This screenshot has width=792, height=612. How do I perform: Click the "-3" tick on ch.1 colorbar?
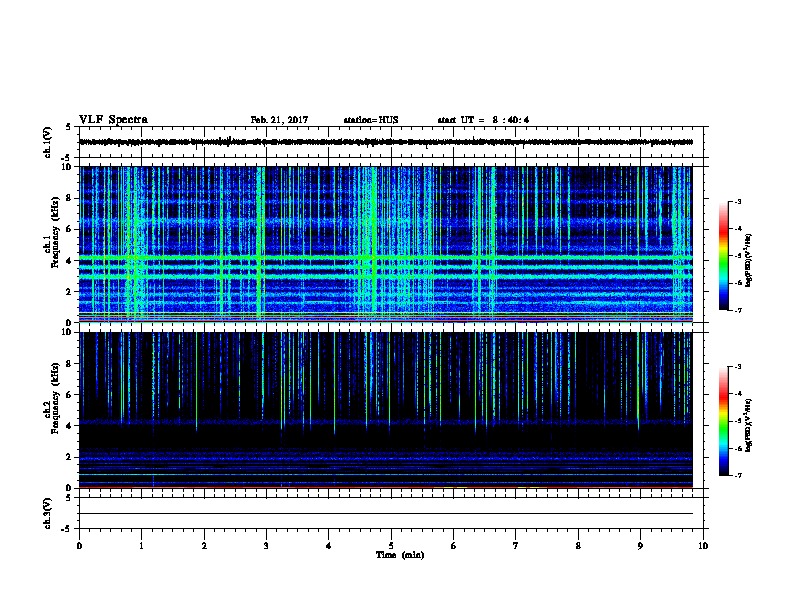click(738, 201)
